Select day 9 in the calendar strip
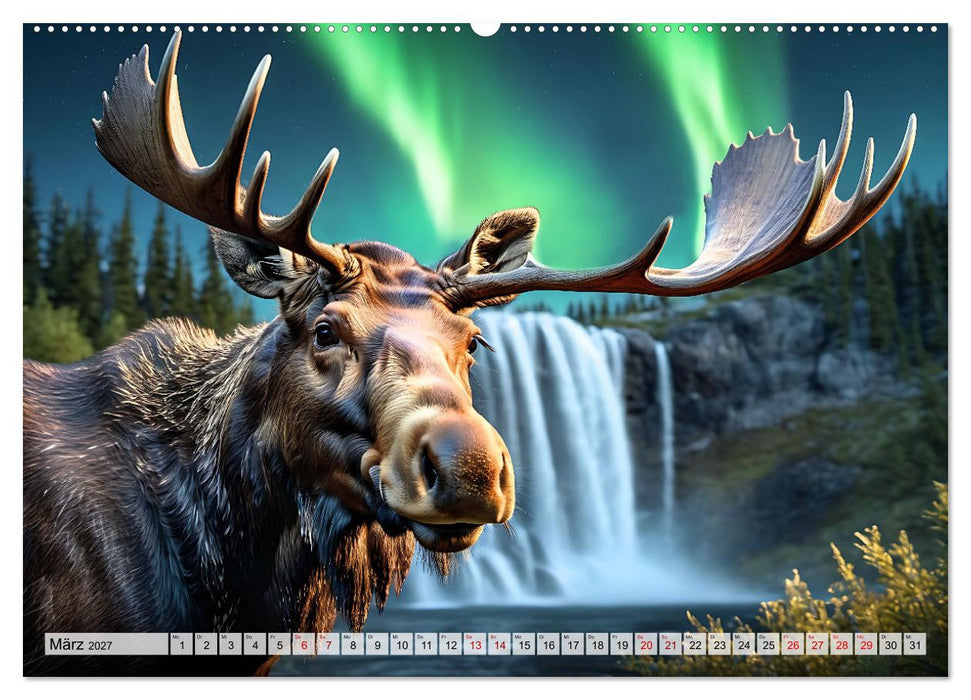 click(377, 644)
